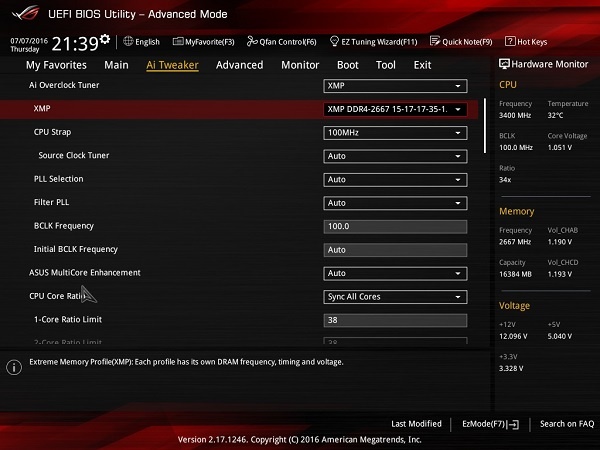Click Last Modified button
The width and height of the screenshot is (600, 450).
(416, 424)
